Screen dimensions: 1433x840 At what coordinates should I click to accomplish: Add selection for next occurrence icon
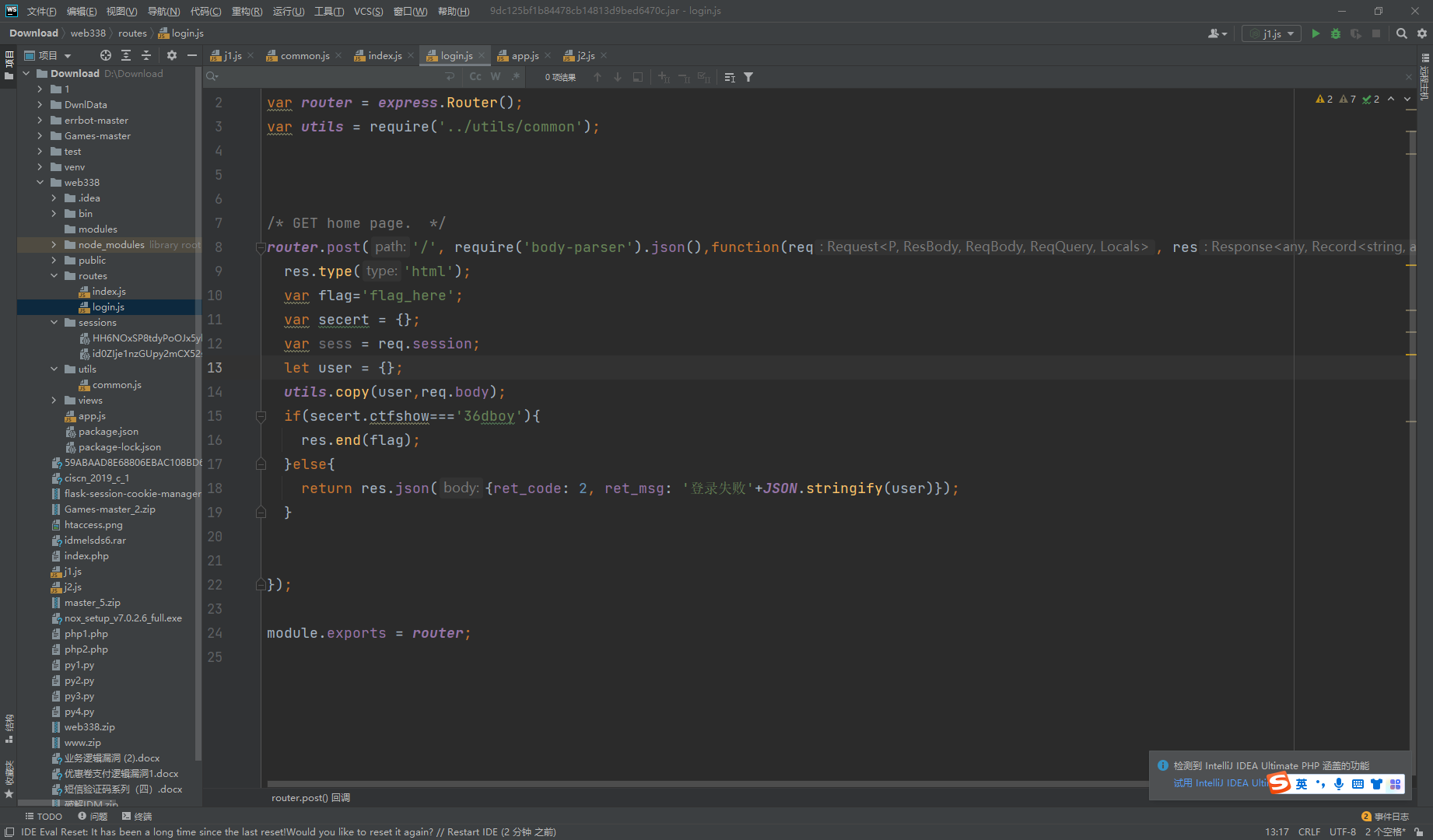[x=664, y=77]
